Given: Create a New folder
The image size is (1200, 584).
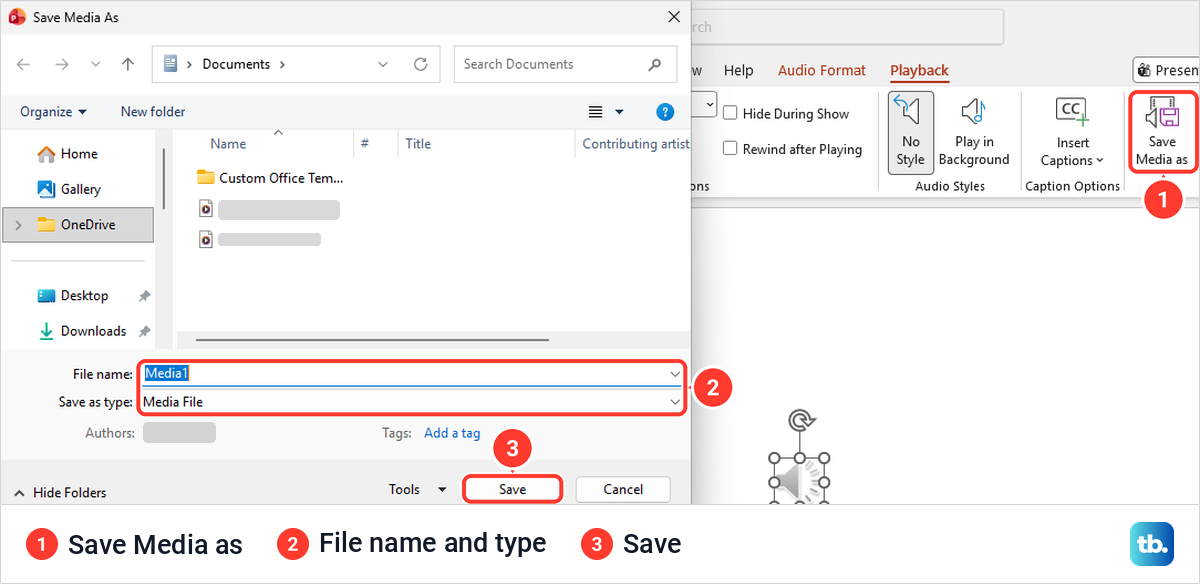Looking at the screenshot, I should pyautogui.click(x=153, y=112).
